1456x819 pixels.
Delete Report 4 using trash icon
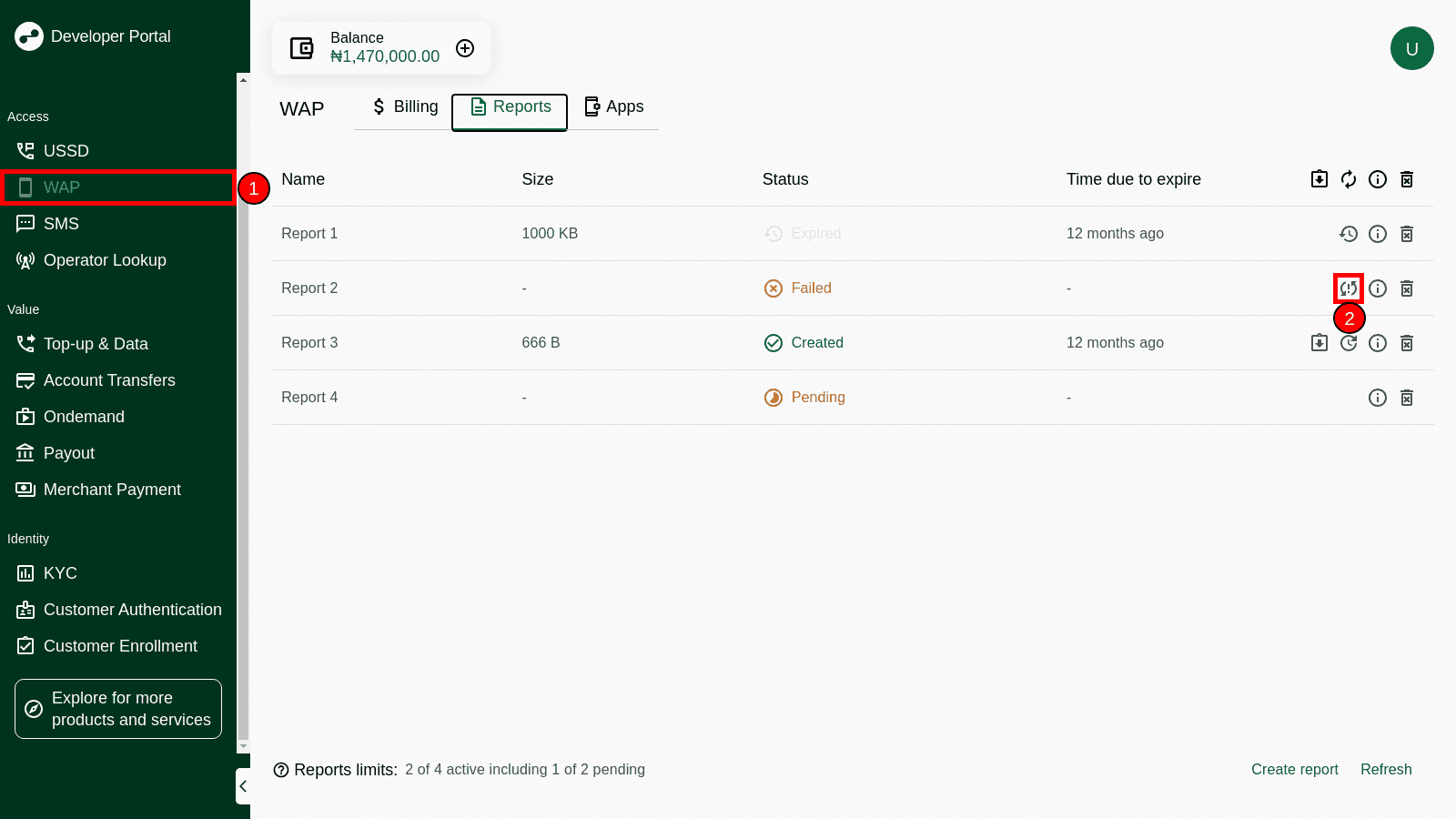pyautogui.click(x=1407, y=398)
